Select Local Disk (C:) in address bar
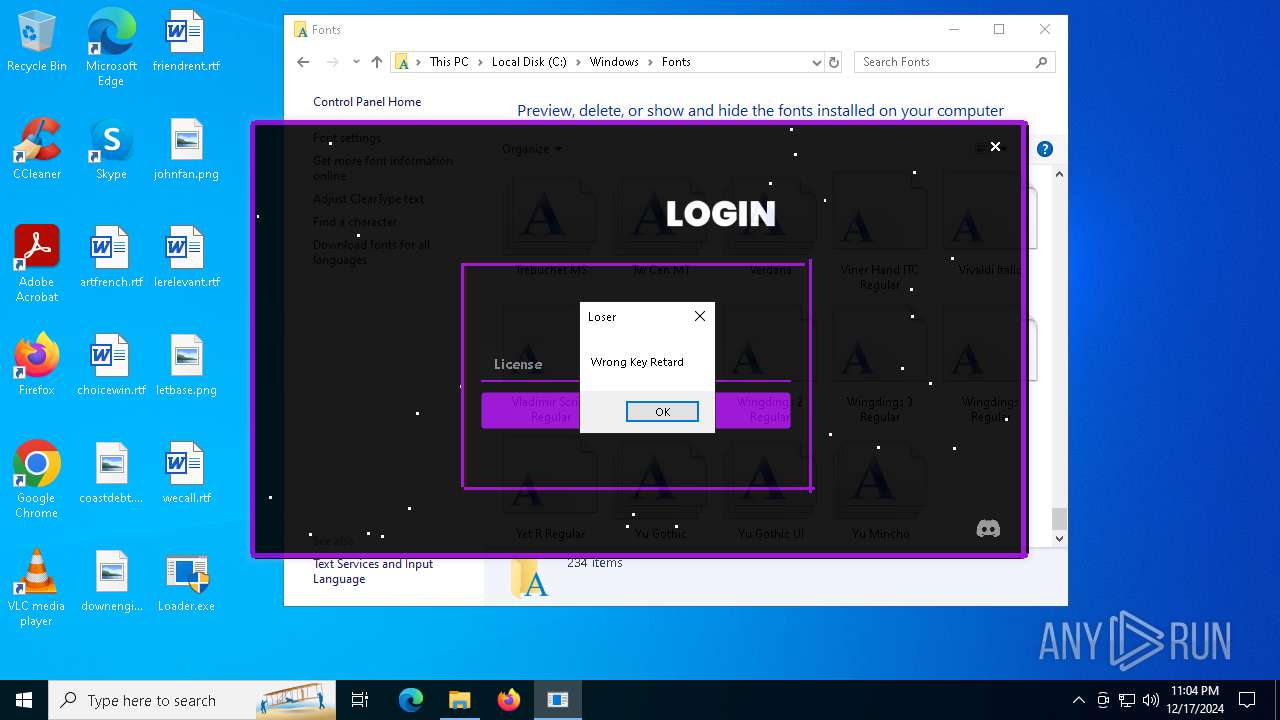The image size is (1280, 720). pyautogui.click(x=529, y=62)
